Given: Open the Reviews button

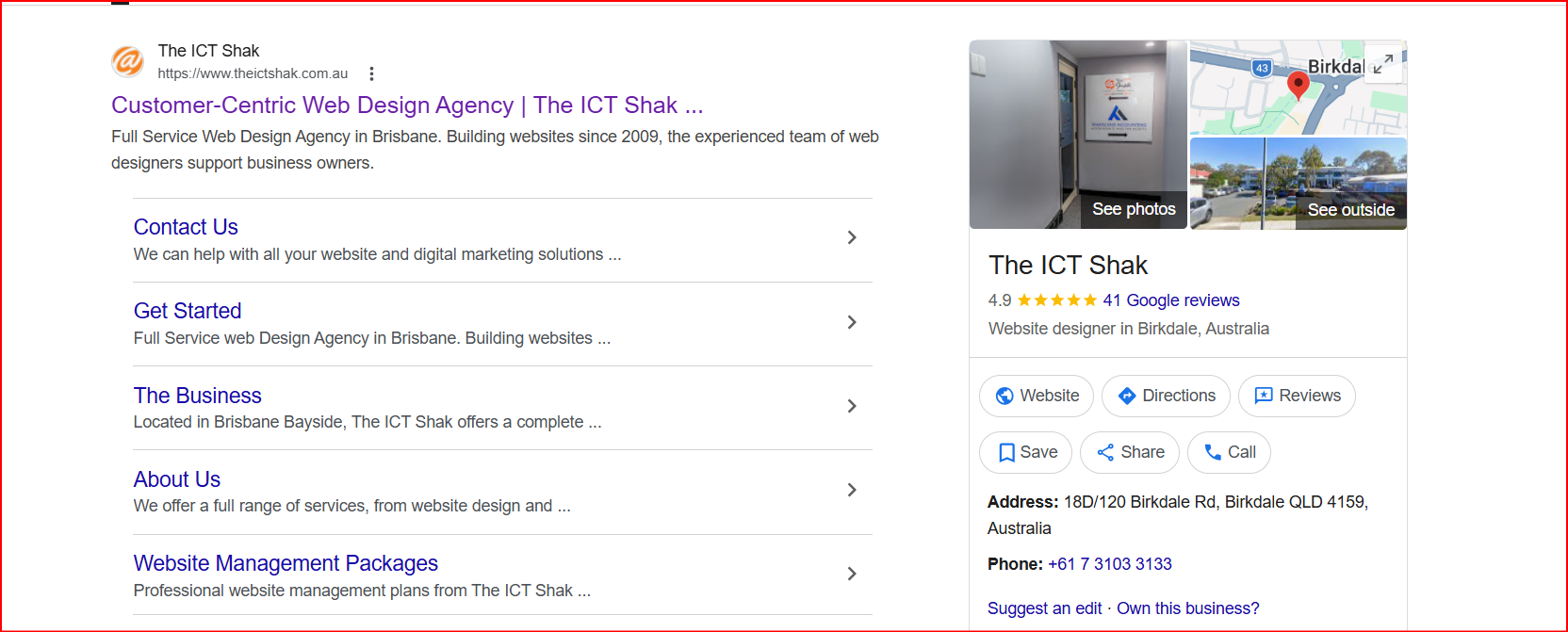Looking at the screenshot, I should (x=1297, y=396).
